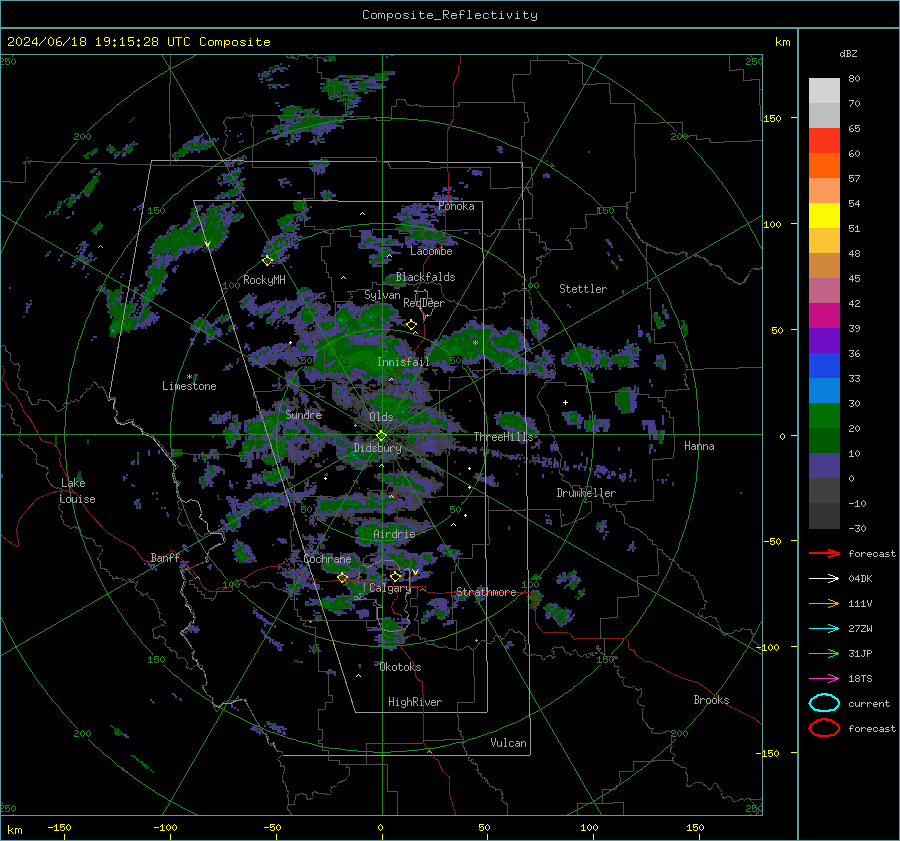Select the dark green 10-20 dBZ swatch
This screenshot has width=900, height=841.
coord(824,441)
